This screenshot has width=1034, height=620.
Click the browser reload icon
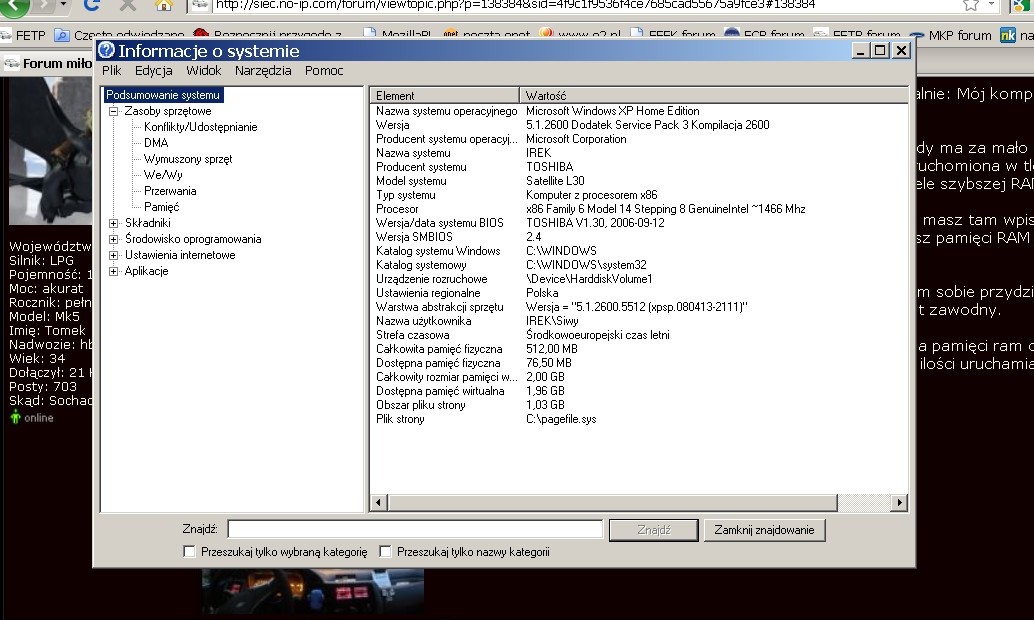pyautogui.click(x=92, y=5)
